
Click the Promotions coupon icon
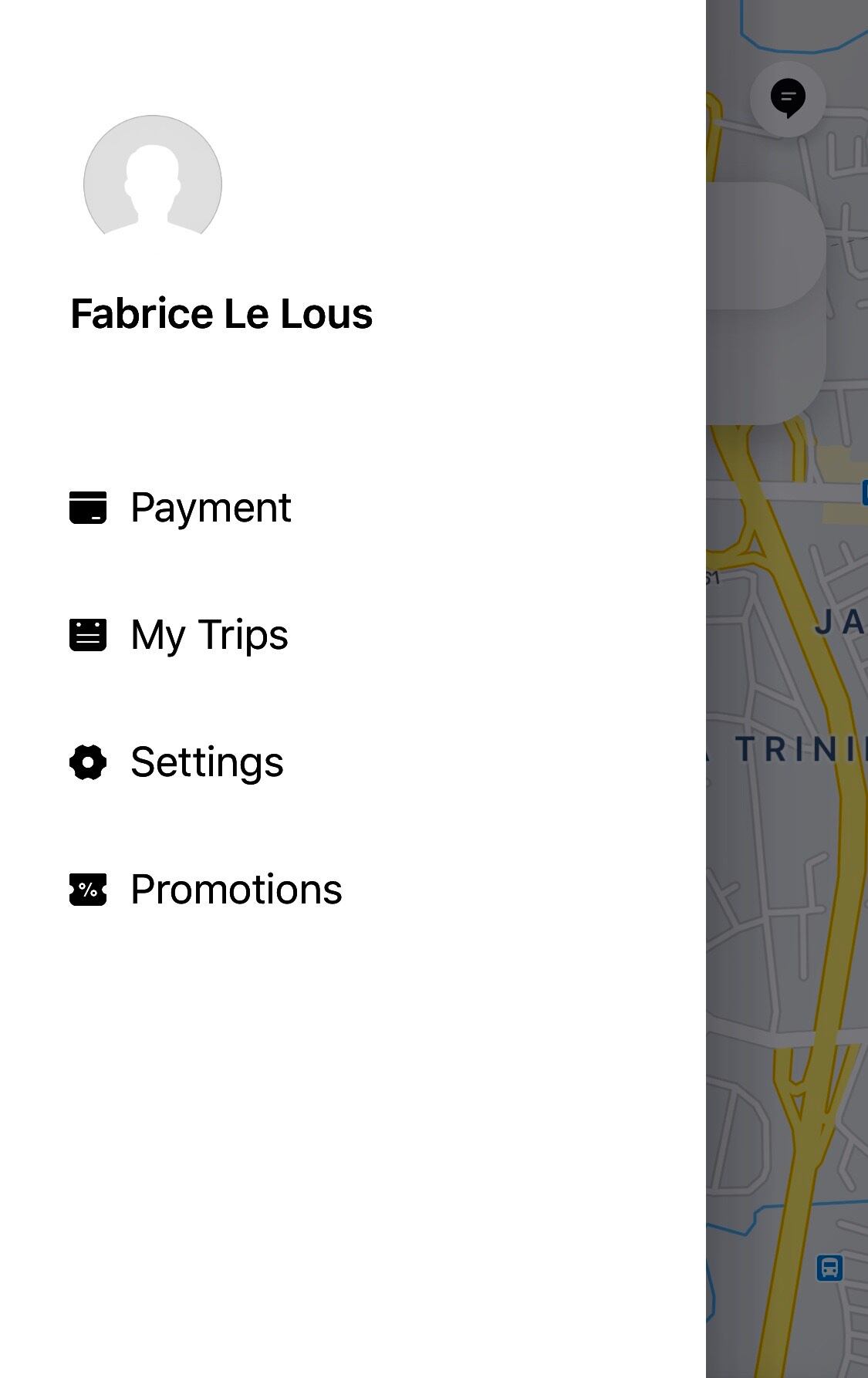pos(88,890)
